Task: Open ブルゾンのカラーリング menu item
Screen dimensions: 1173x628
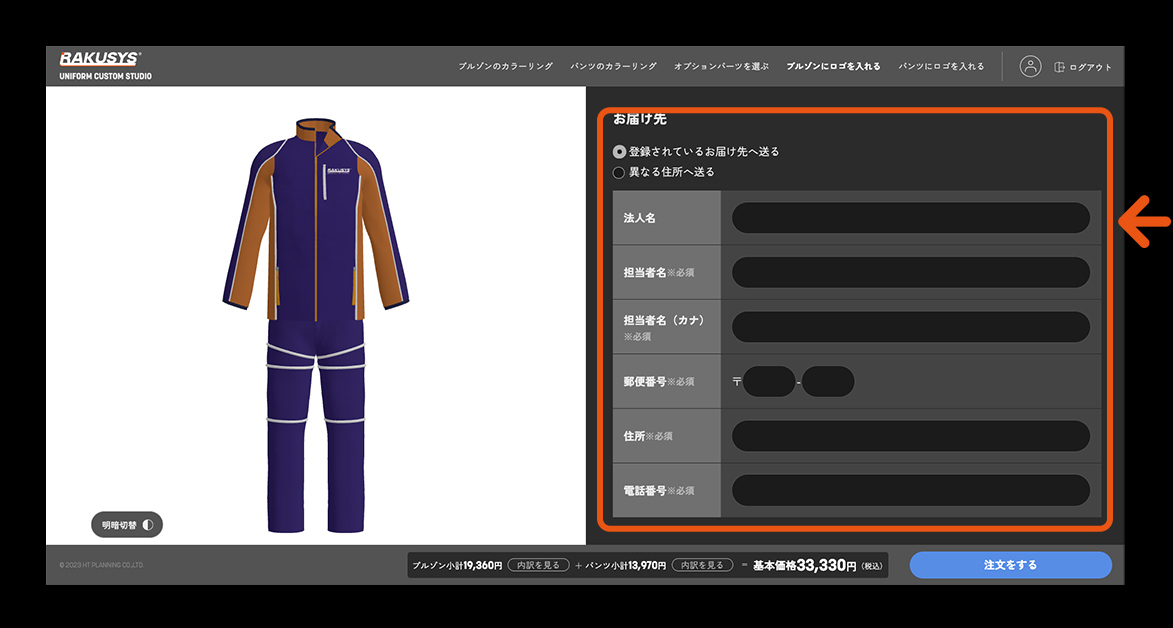Action: (505, 66)
